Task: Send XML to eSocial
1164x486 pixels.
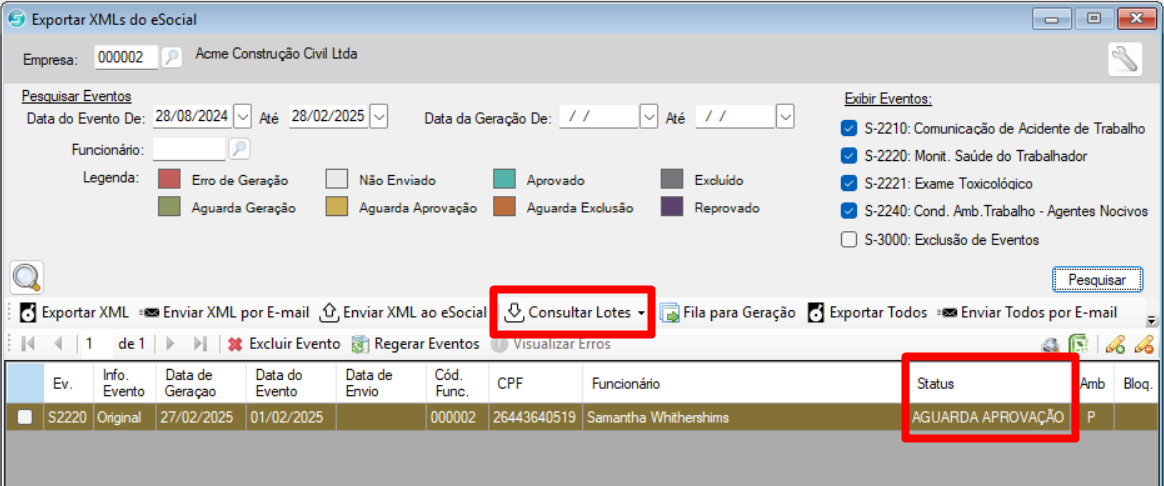Action: [x=329, y=313]
